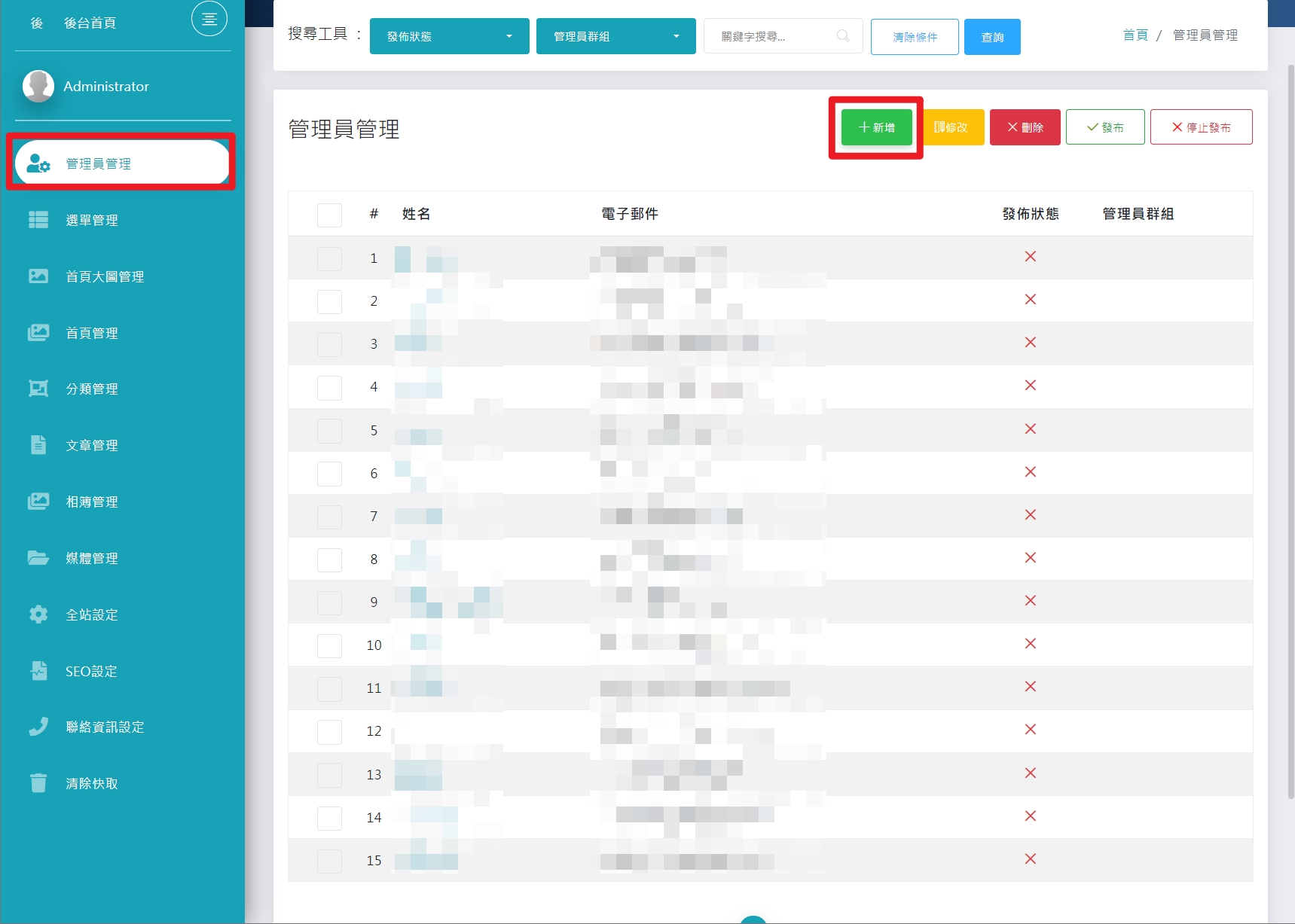Open 分類管理 in the sidebar menu
Screen dimensions: 1295x924
(92, 389)
